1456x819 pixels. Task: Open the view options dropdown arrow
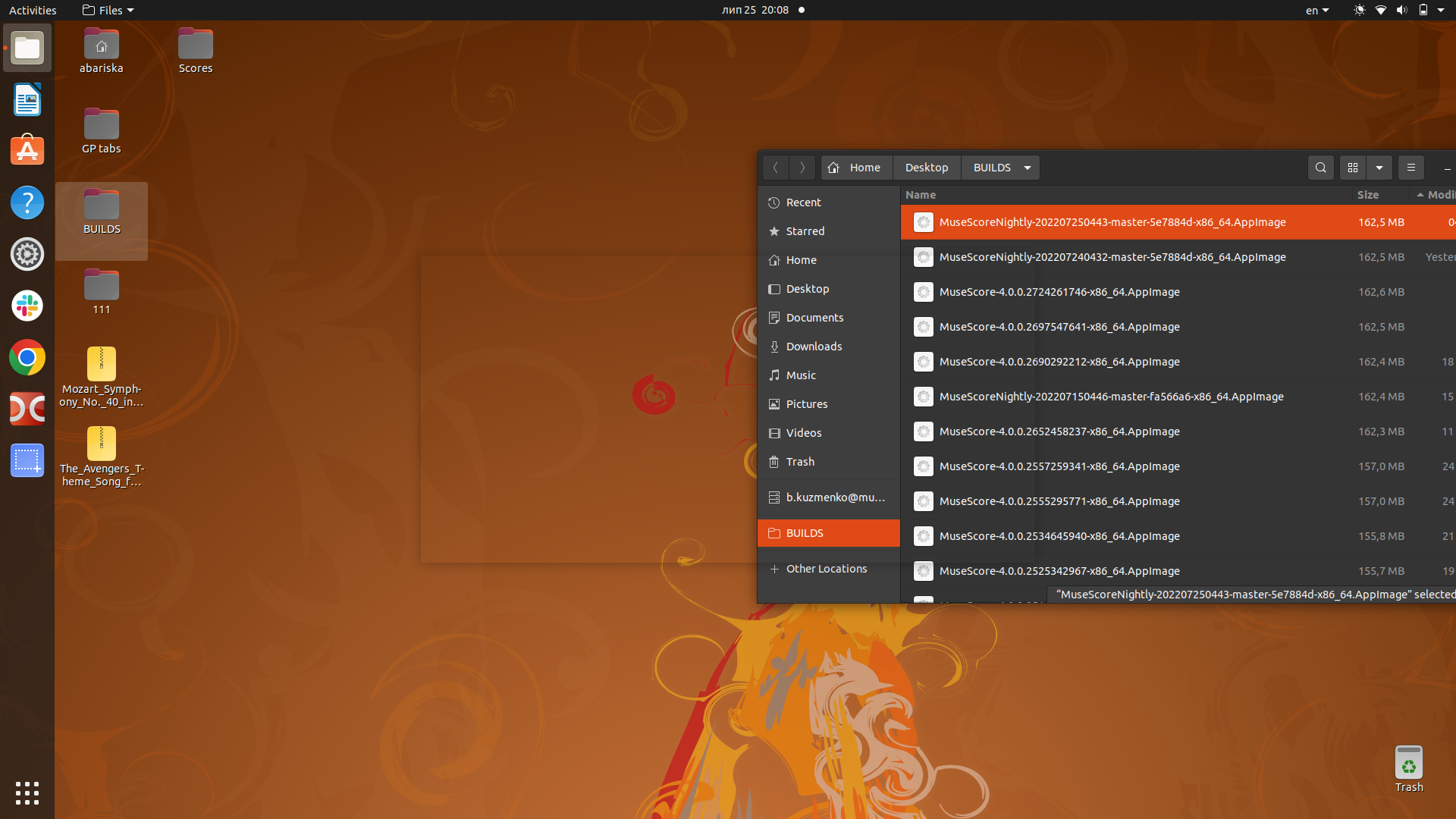pos(1379,168)
